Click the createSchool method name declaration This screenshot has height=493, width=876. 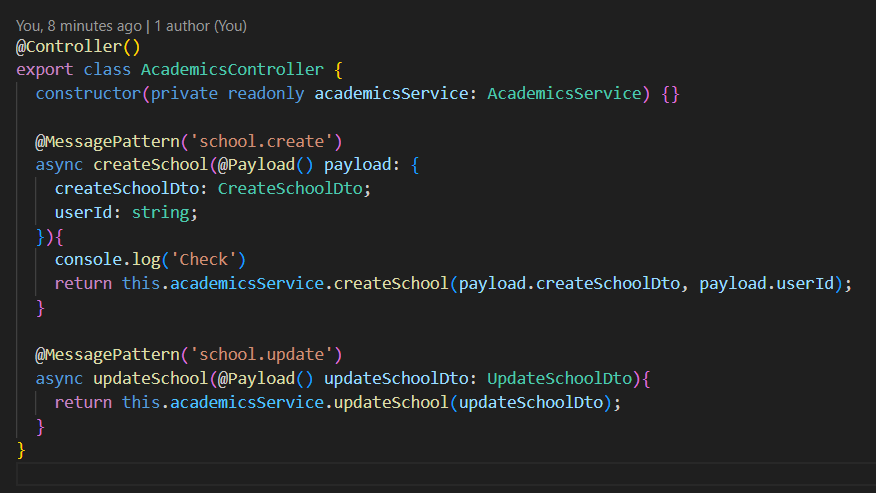click(x=150, y=164)
